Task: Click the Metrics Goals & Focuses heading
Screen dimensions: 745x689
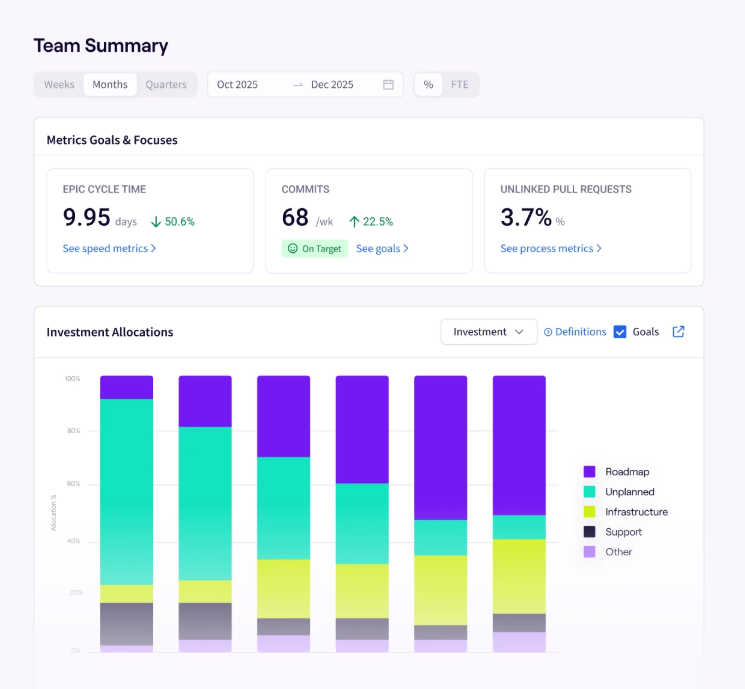Action: tap(112, 140)
